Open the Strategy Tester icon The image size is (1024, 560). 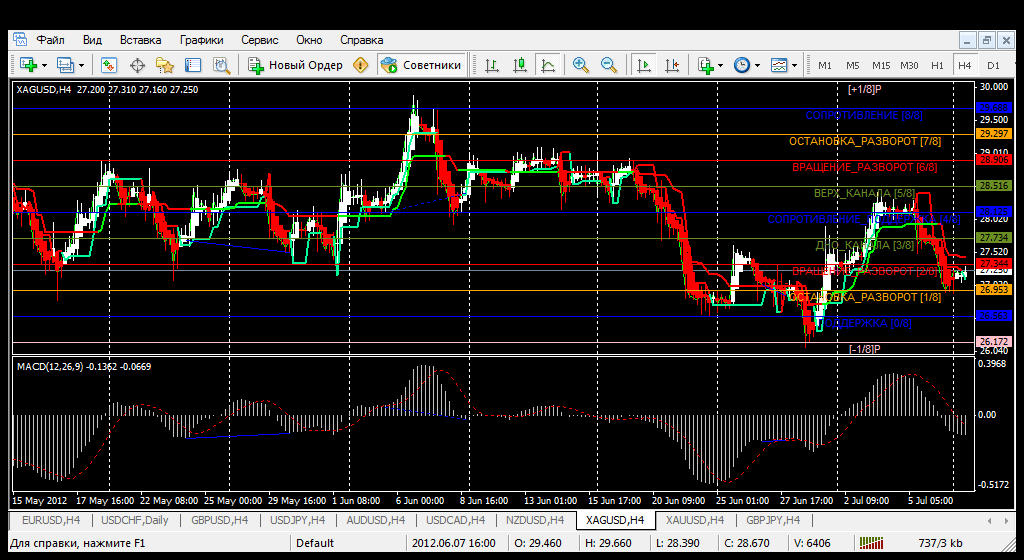221,65
